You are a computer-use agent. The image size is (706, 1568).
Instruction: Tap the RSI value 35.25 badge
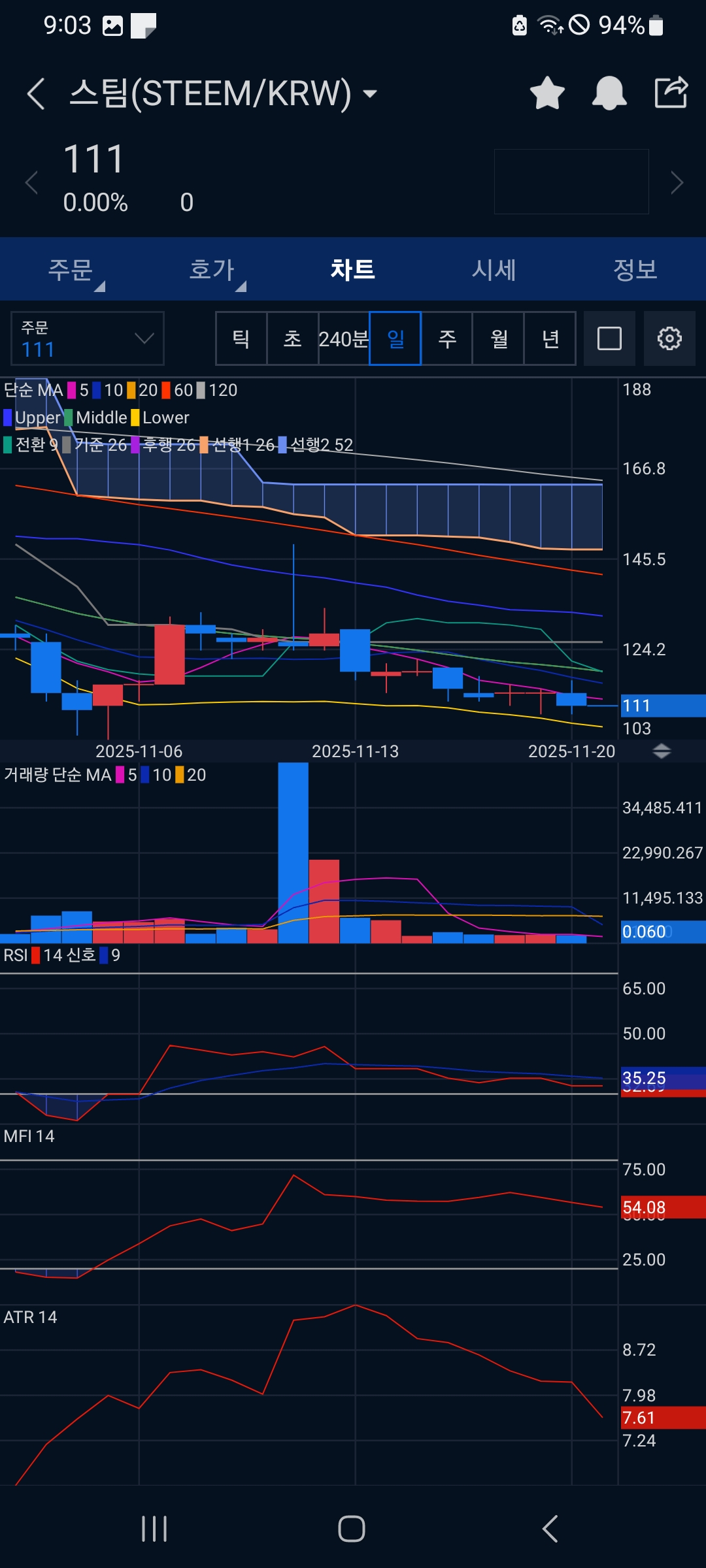(663, 1078)
